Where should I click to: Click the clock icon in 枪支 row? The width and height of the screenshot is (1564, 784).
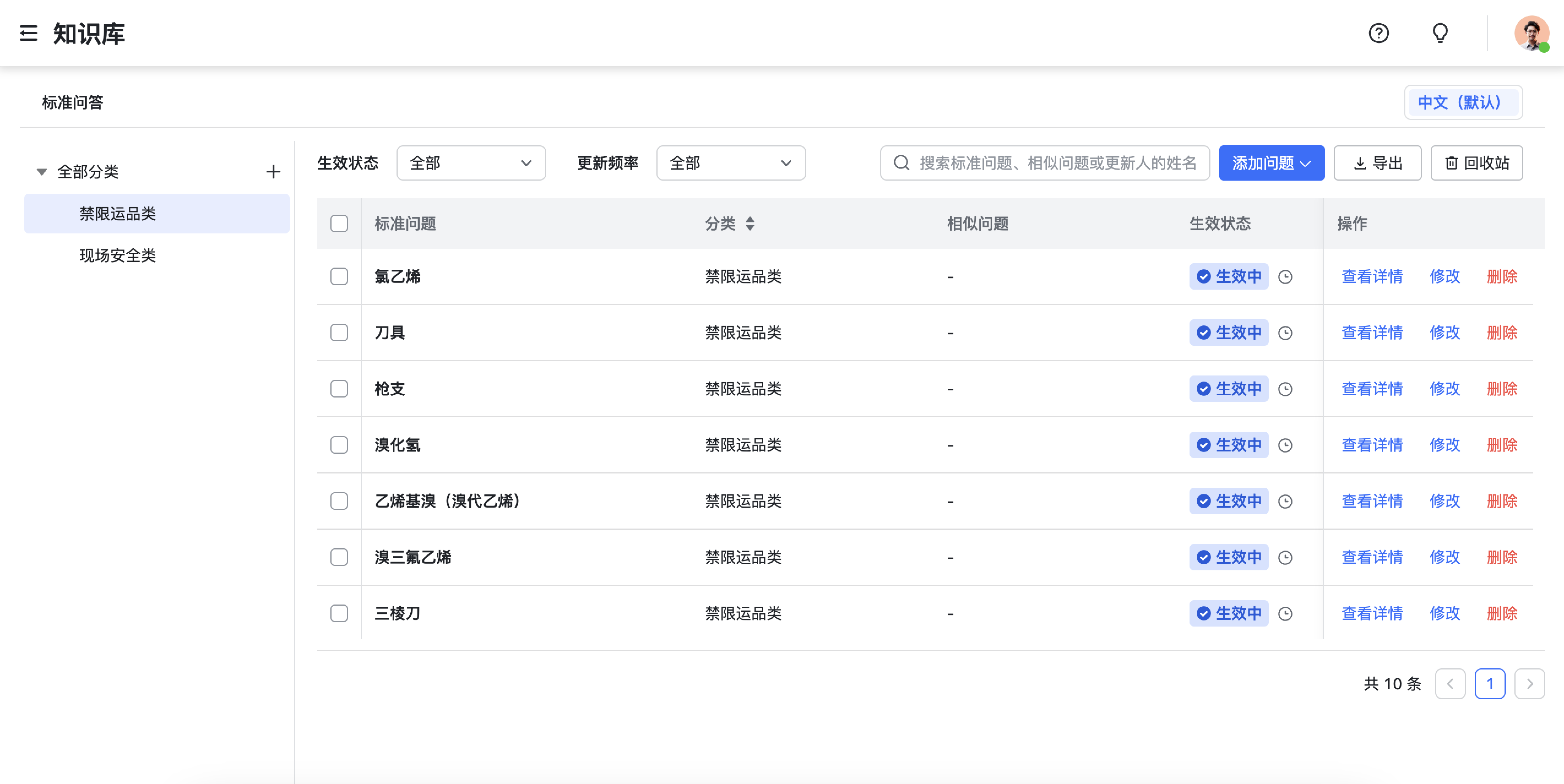tap(1285, 389)
